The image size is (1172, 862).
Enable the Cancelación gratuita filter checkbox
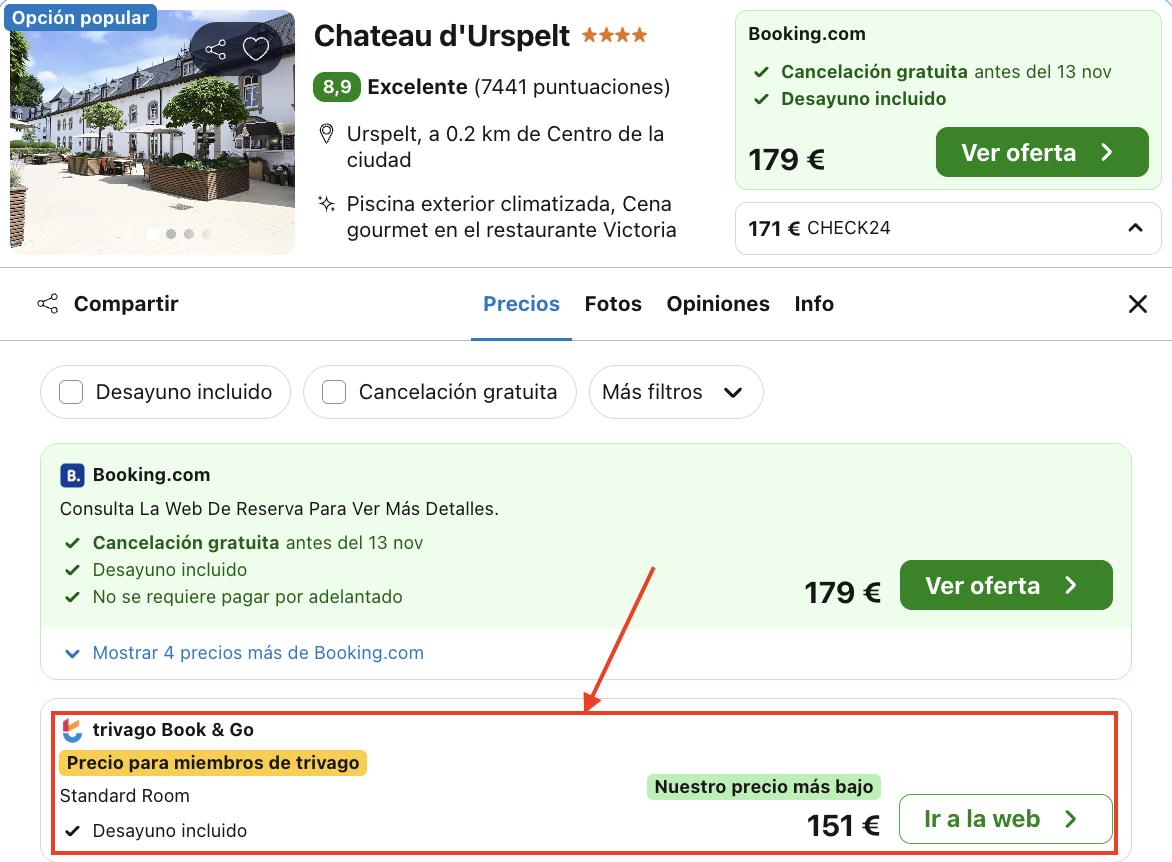coord(334,392)
